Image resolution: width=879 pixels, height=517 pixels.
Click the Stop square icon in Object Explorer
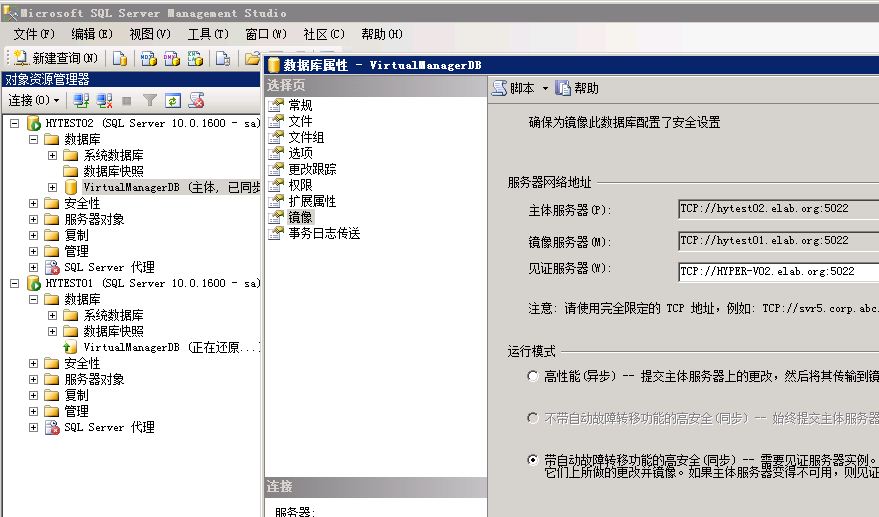click(x=127, y=101)
